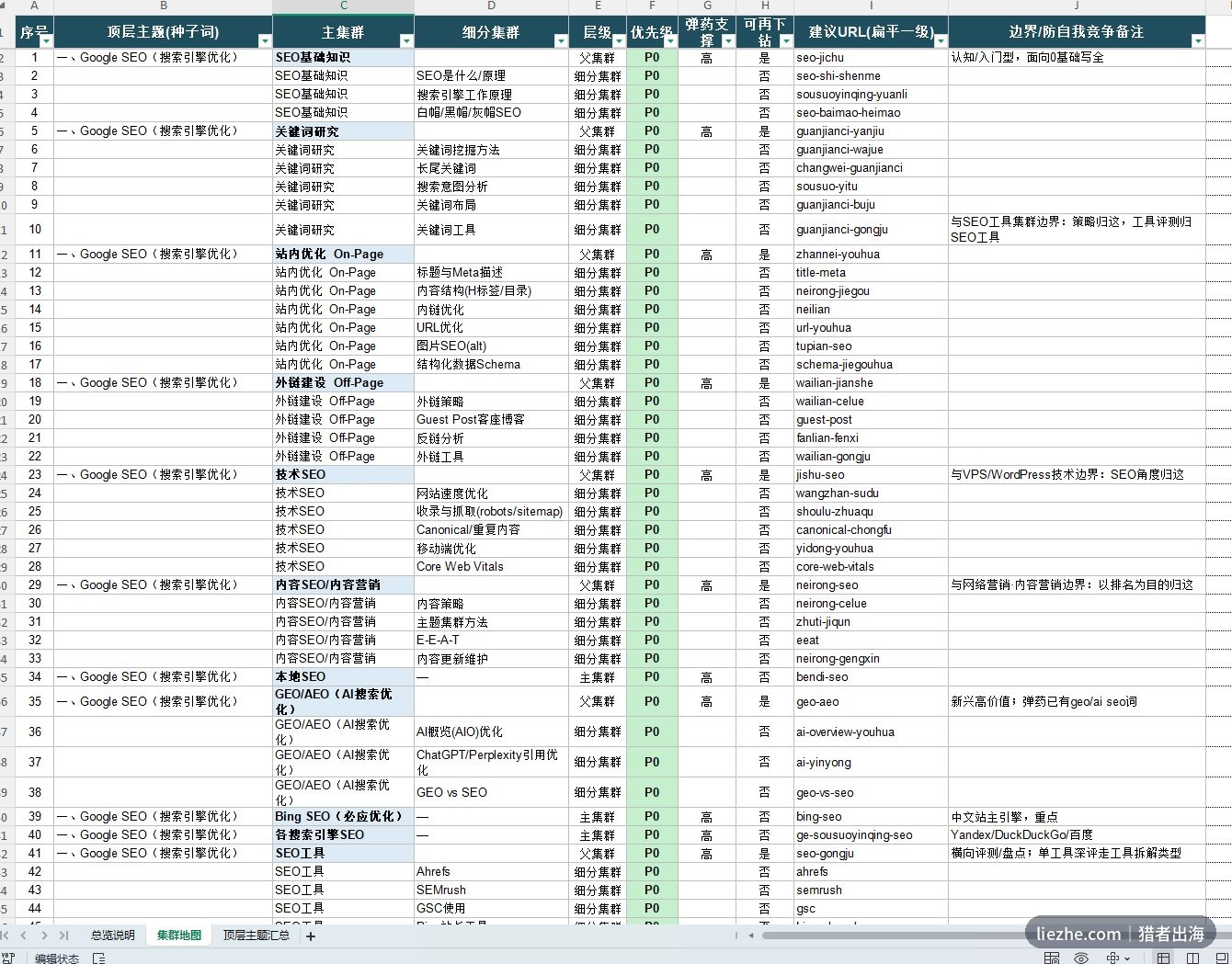Select the Yandex/DuckDuckGo/百度 note cell
The width and height of the screenshot is (1232, 964).
tap(1077, 834)
